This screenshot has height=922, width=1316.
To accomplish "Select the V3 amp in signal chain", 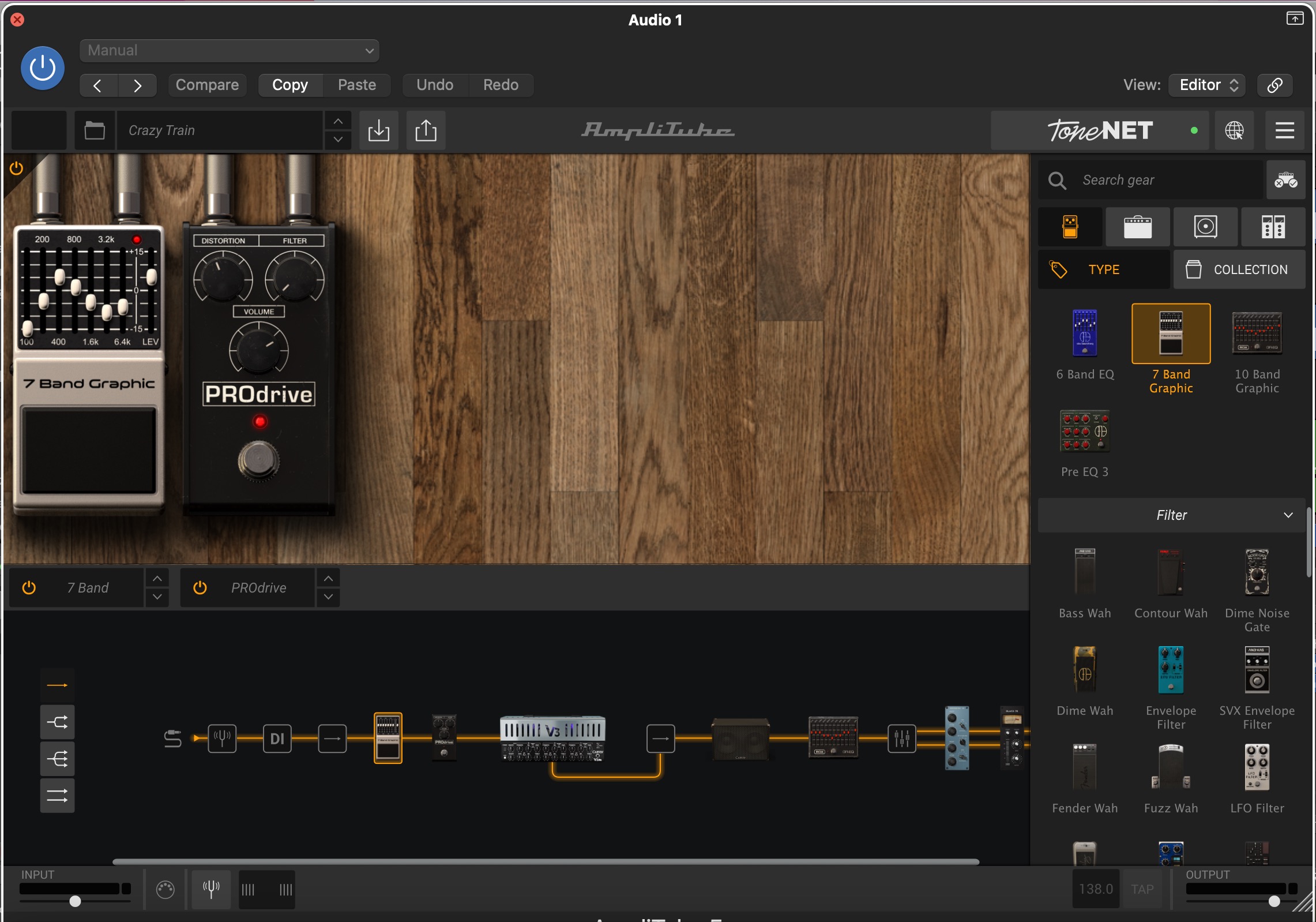I will 552,739.
